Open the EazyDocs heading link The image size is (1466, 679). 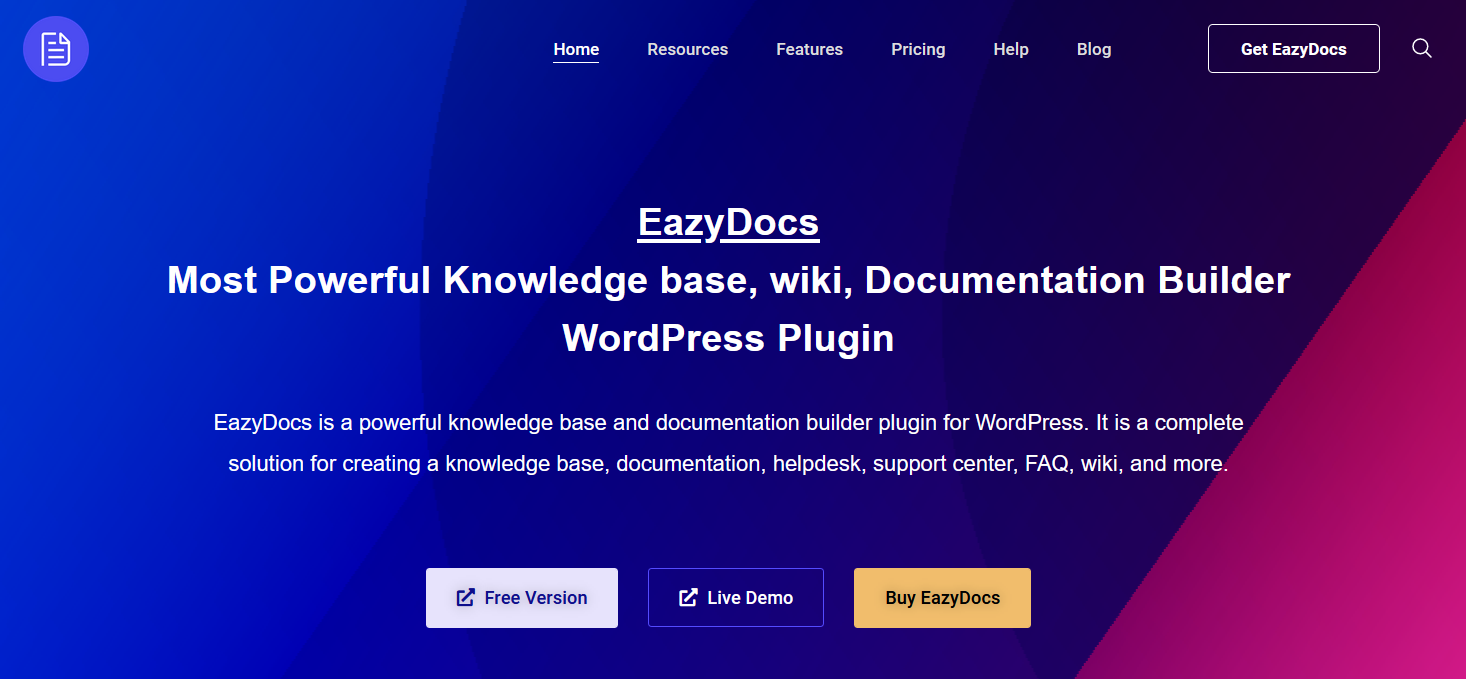coord(728,222)
